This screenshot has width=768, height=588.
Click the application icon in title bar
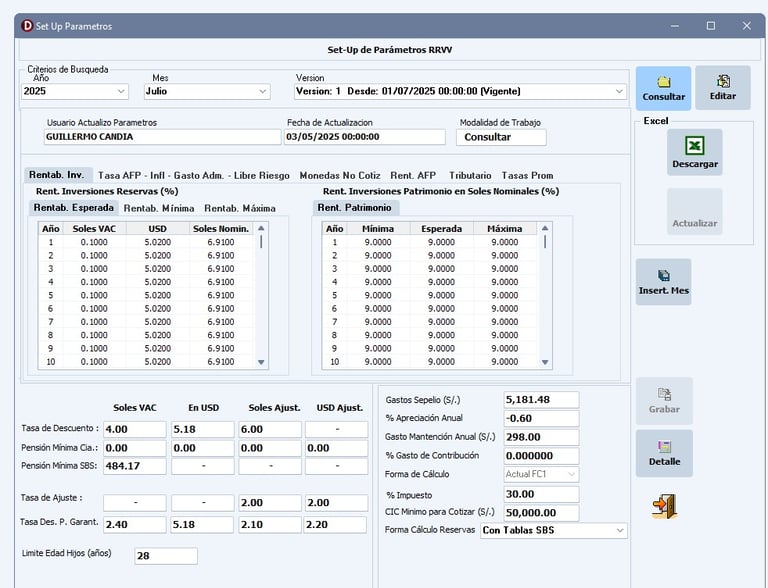tap(25, 26)
